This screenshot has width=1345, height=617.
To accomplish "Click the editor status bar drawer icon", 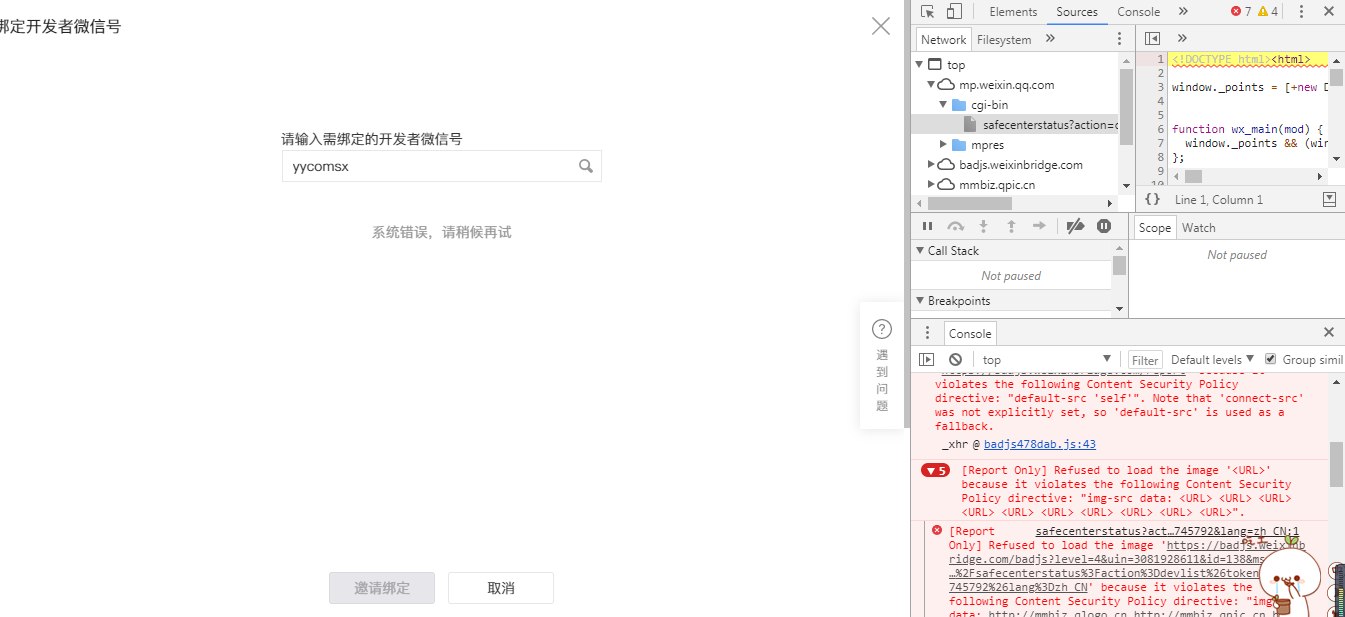I will [1329, 200].
